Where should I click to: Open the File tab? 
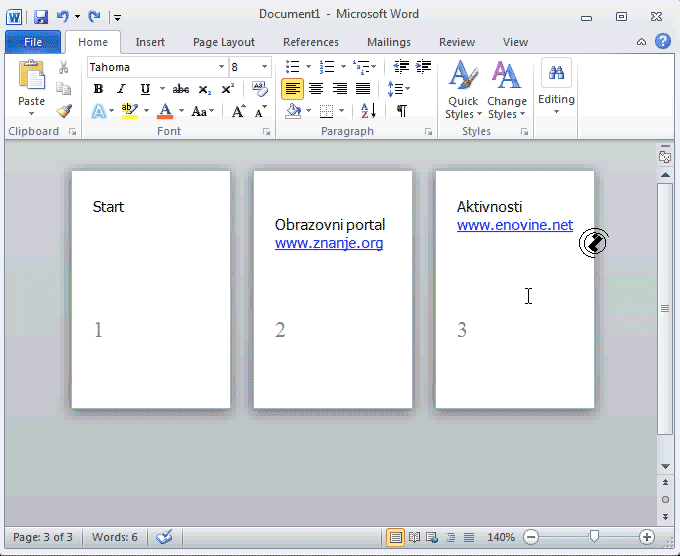tap(33, 42)
